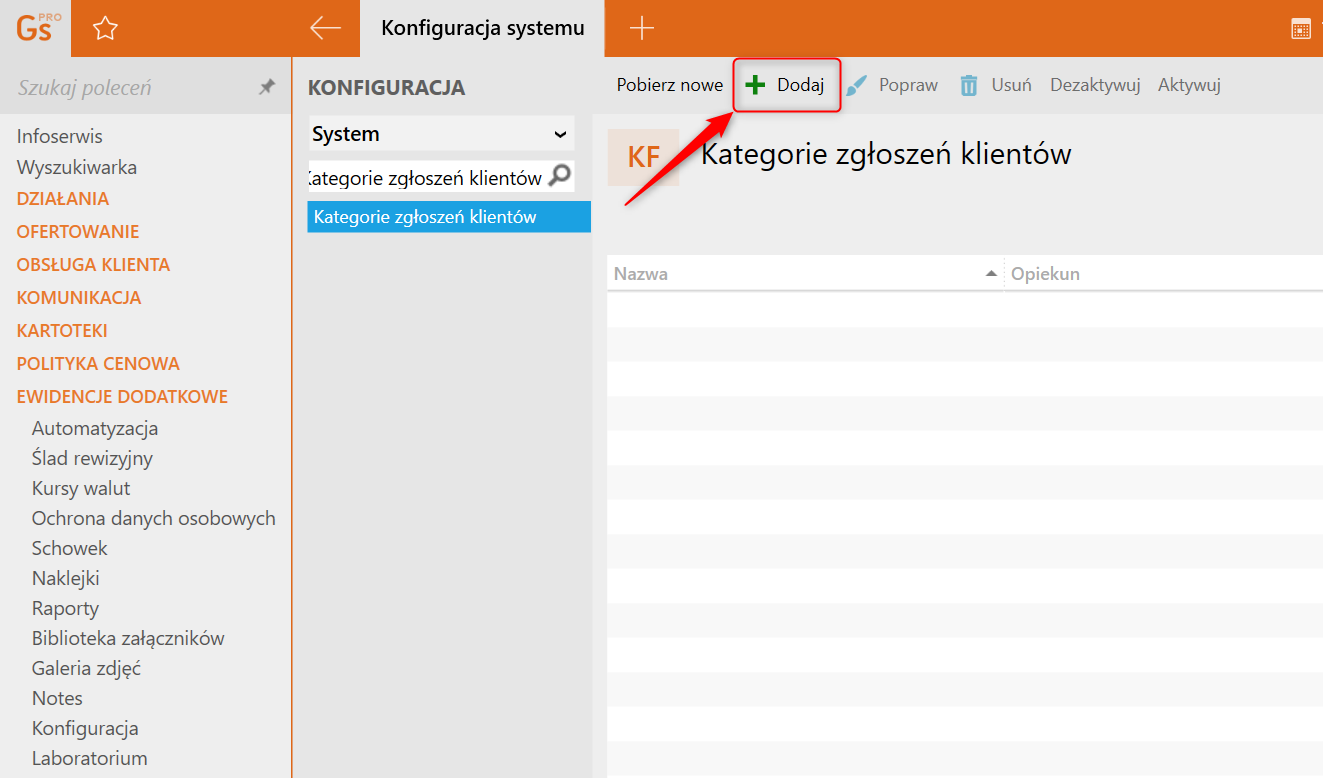Open Galeria zdjęć in the sidebar
Screen dimensions: 1323x778
(x=86, y=668)
